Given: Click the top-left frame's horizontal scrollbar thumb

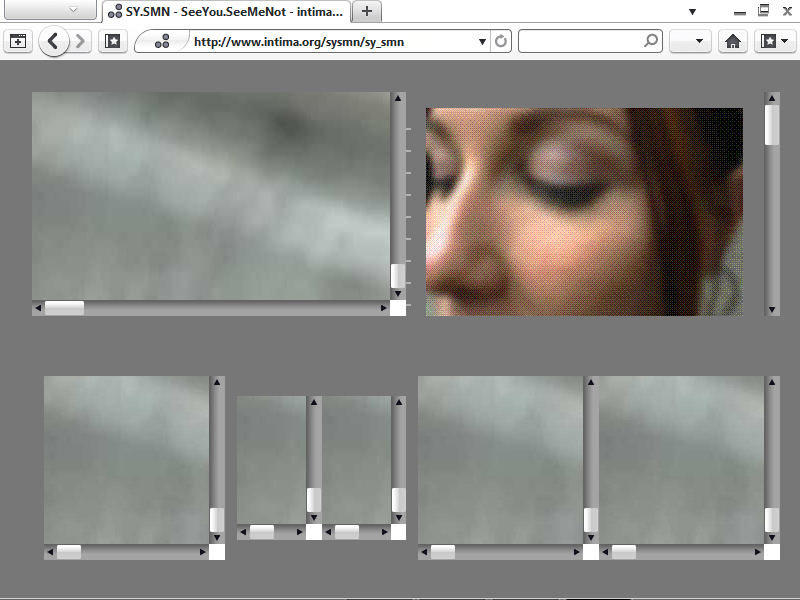Looking at the screenshot, I should pos(64,308).
